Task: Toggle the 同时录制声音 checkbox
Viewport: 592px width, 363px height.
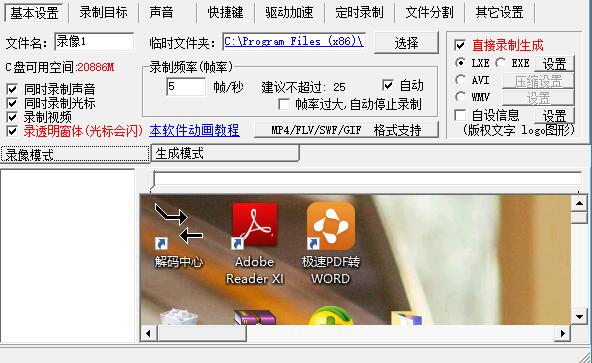Action: click(12, 90)
